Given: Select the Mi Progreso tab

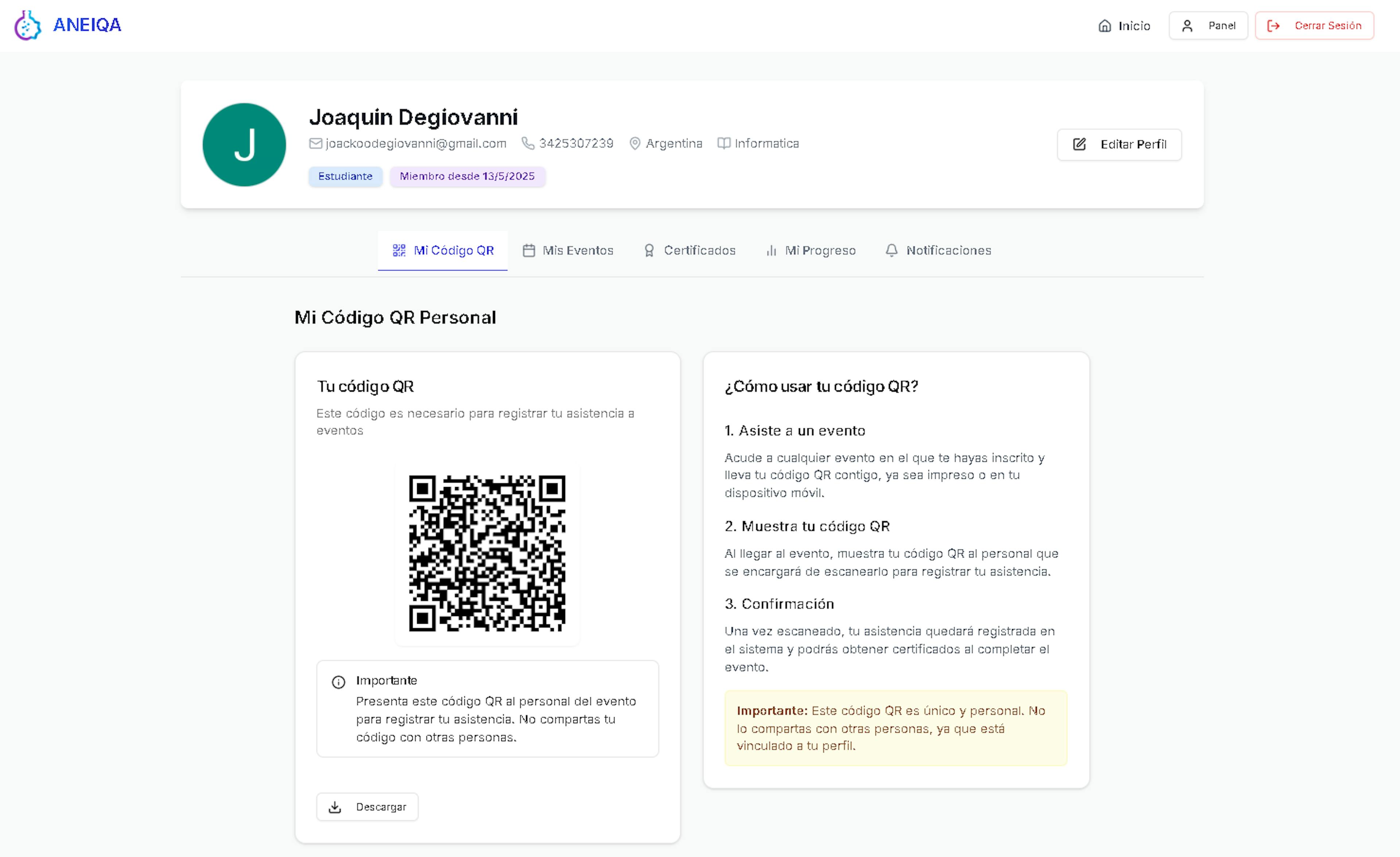Looking at the screenshot, I should [x=810, y=250].
